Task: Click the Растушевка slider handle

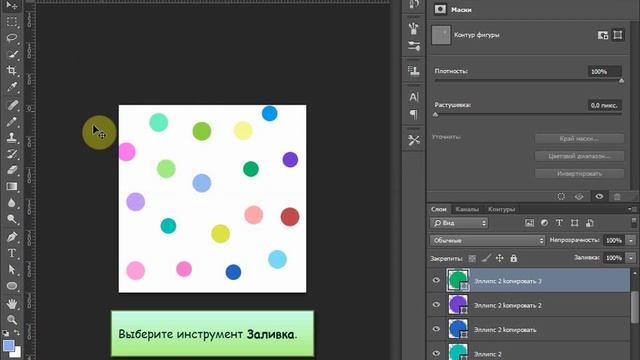Action: [436, 115]
